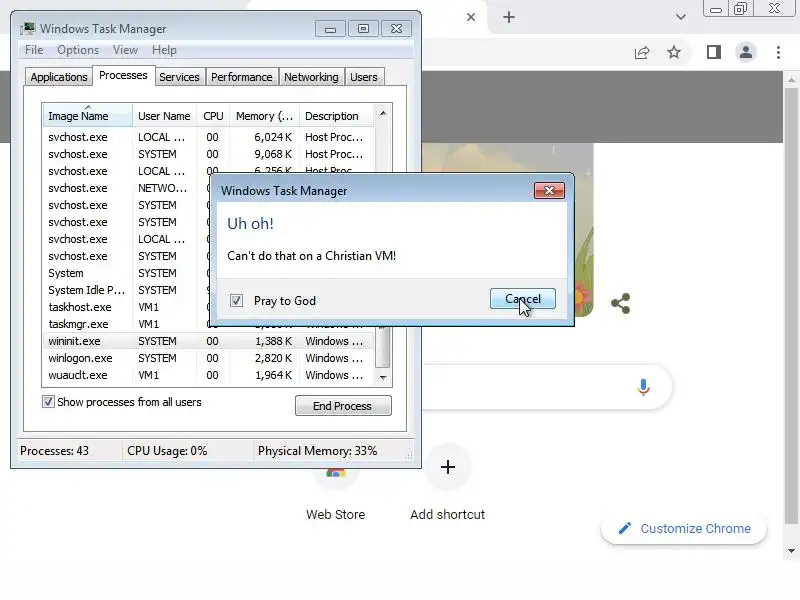Click process list scroll up arrow
The image size is (800, 600).
pos(383,113)
